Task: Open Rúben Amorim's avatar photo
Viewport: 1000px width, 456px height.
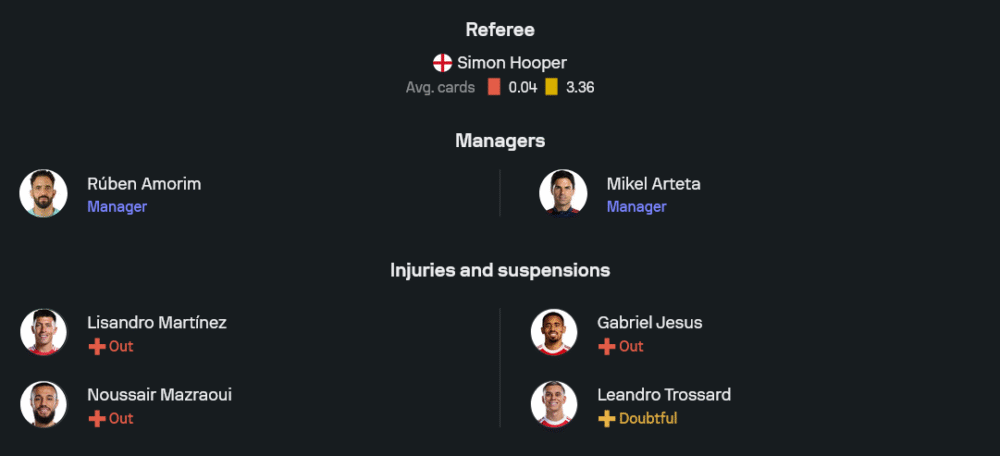Action: tap(43, 193)
